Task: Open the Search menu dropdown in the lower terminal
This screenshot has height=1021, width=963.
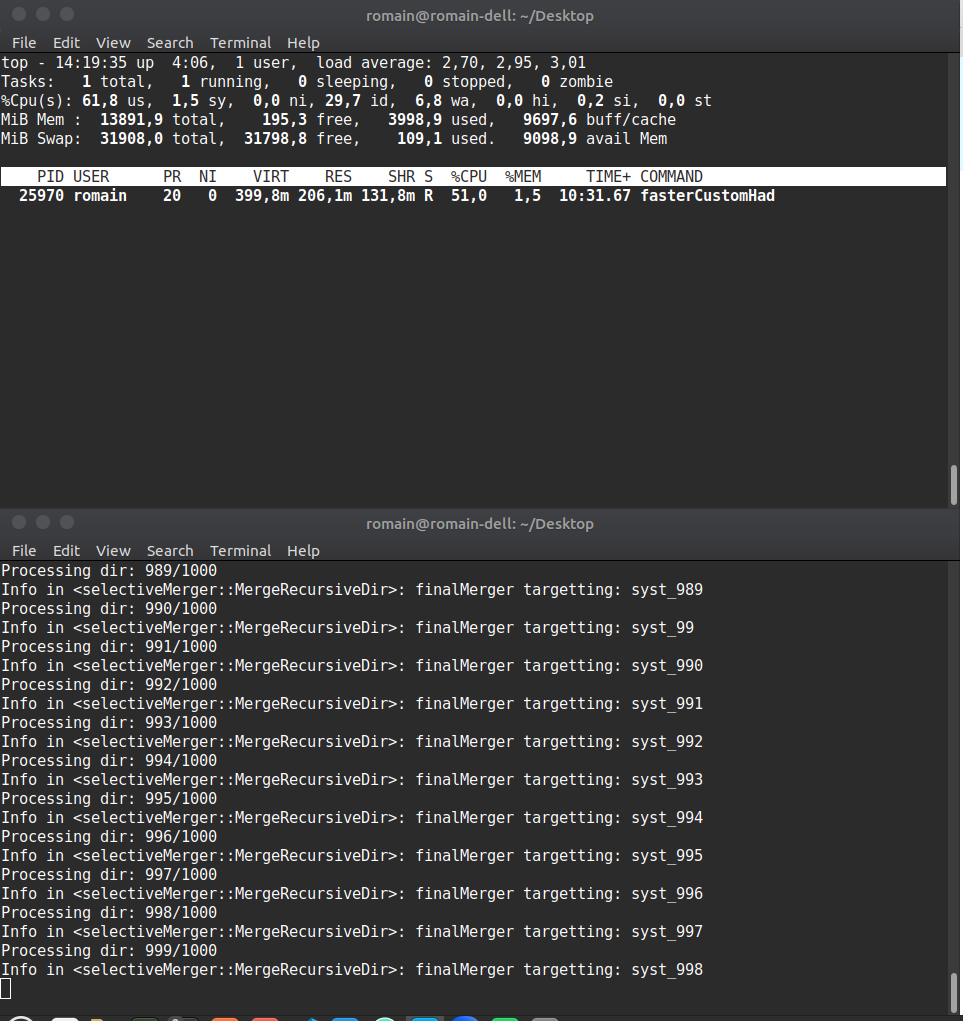Action: click(x=170, y=550)
